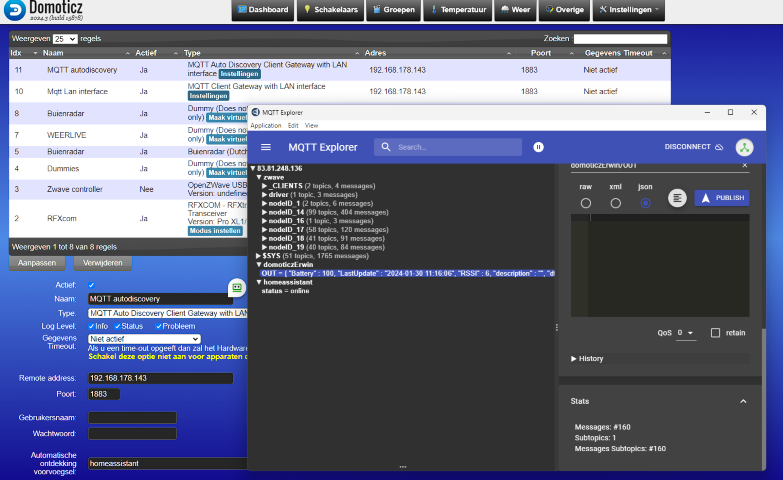Open the Gegevens Timeout dropdown
This screenshot has width=783, height=480.
(144, 339)
